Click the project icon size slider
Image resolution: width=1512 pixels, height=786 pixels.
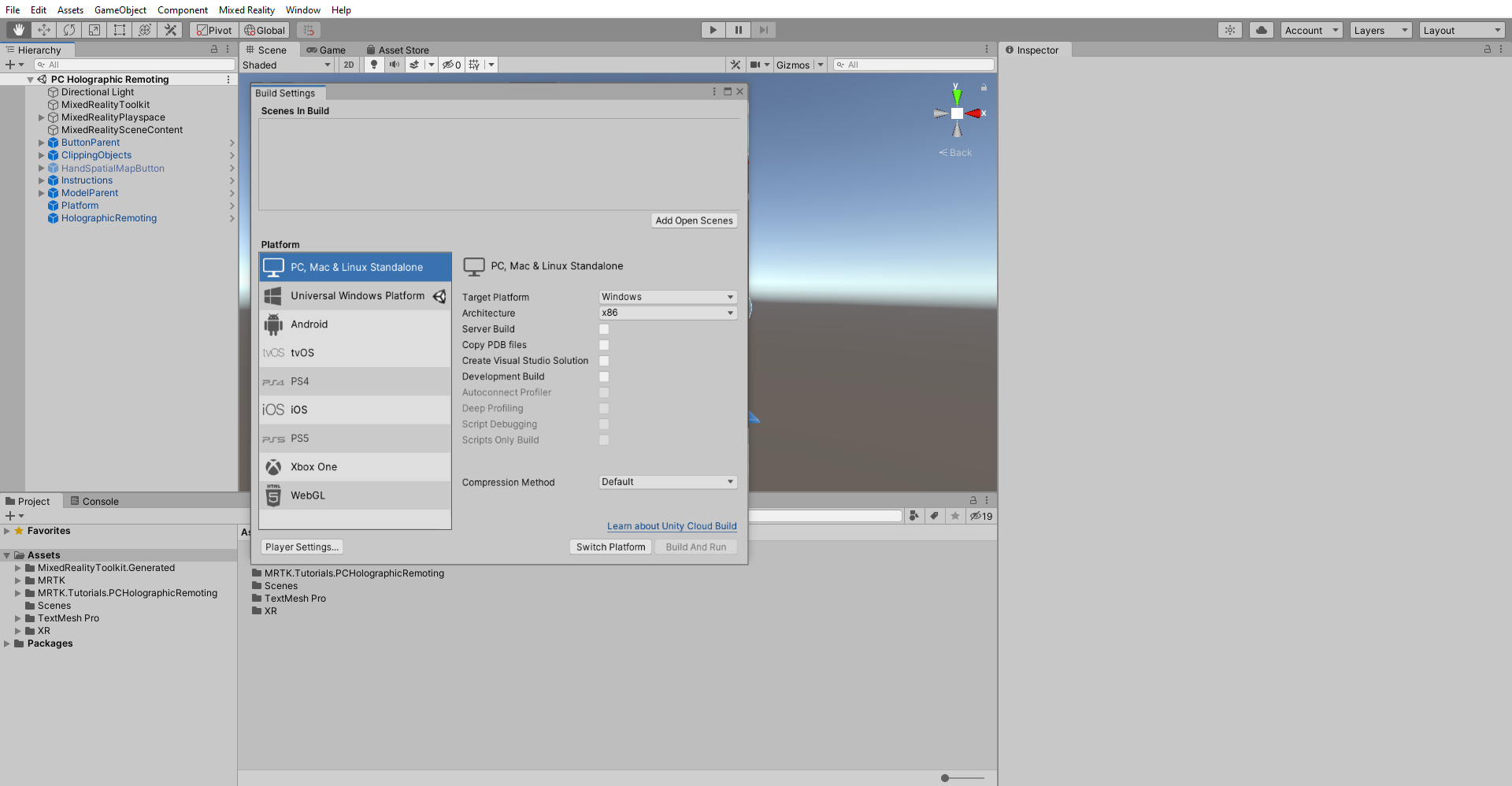(x=945, y=778)
